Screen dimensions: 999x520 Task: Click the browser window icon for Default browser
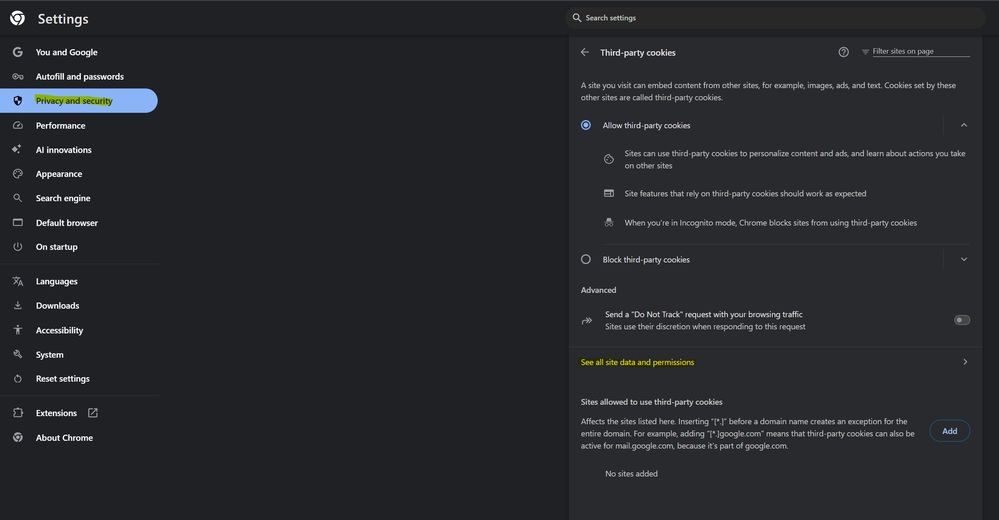[18, 222]
